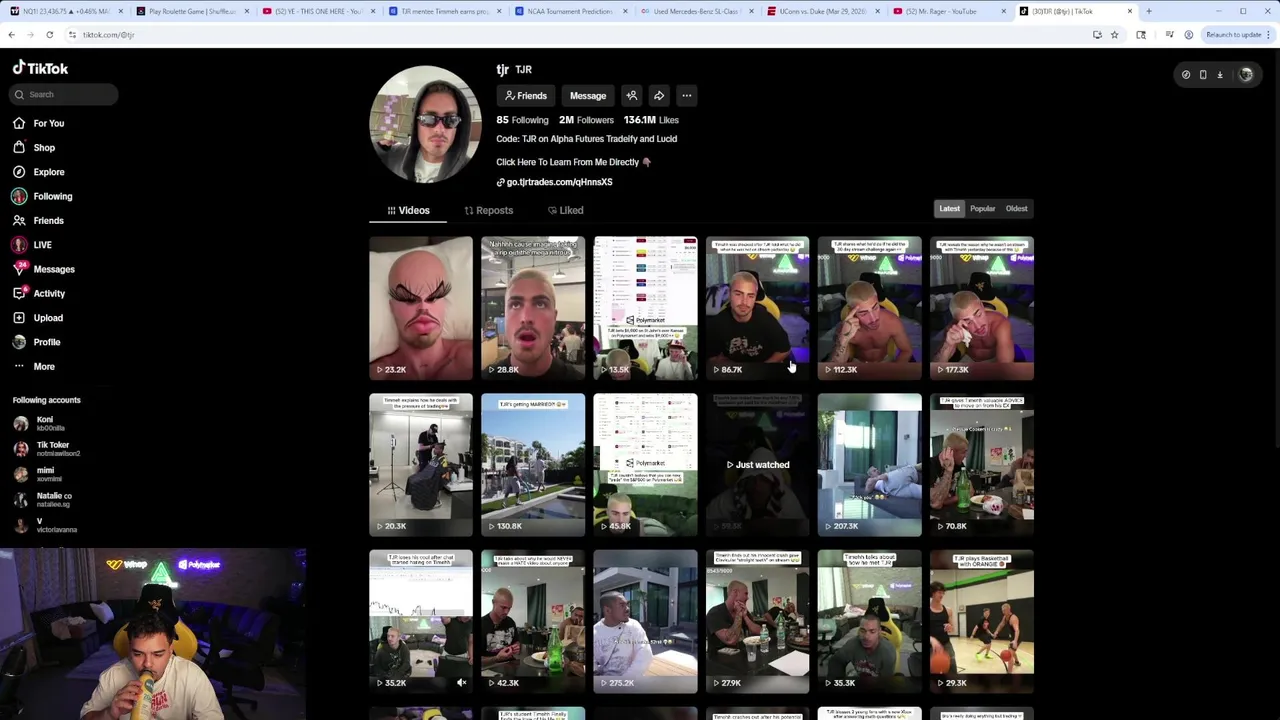
Task: View the 2M Followers list
Action: pos(586,120)
